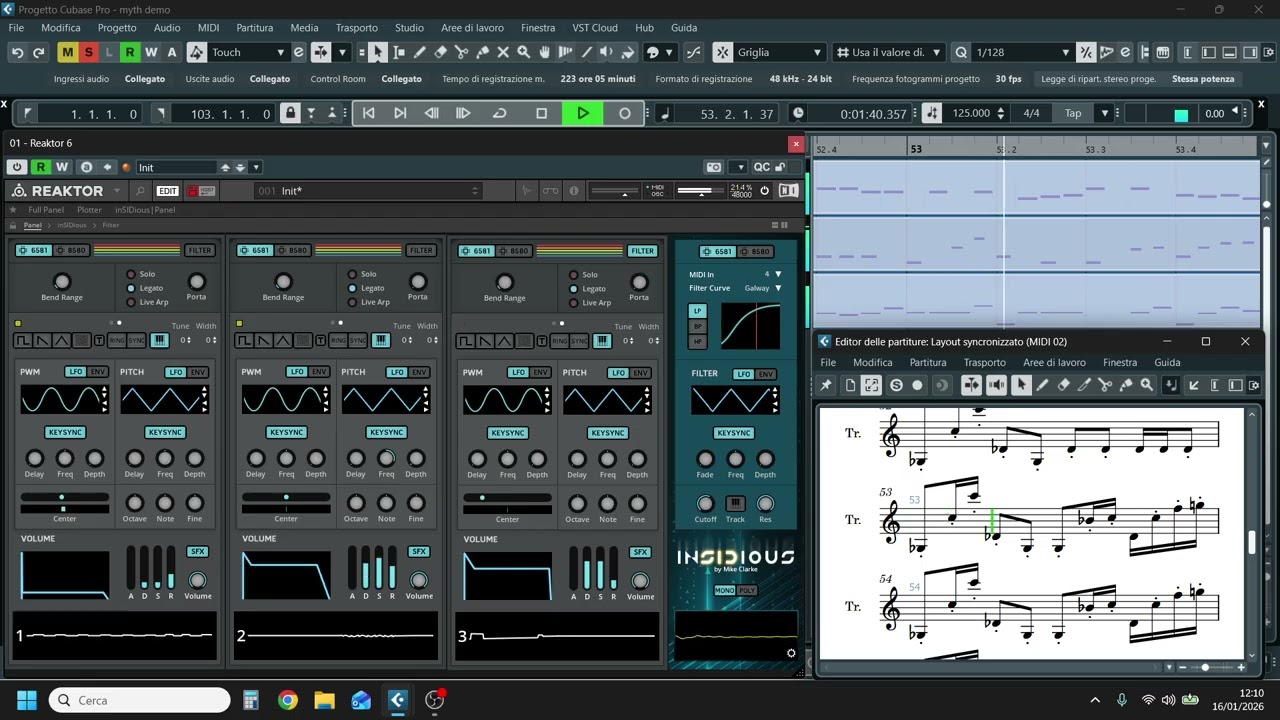Click the score editor Solo S icon
Image resolution: width=1280 pixels, height=720 pixels.
click(896, 385)
